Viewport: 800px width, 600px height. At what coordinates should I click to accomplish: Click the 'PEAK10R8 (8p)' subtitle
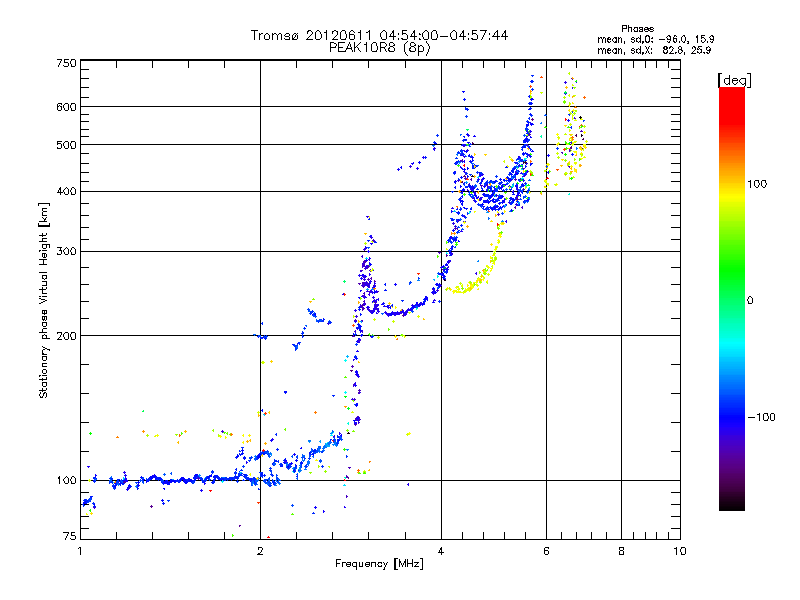click(x=380, y=47)
